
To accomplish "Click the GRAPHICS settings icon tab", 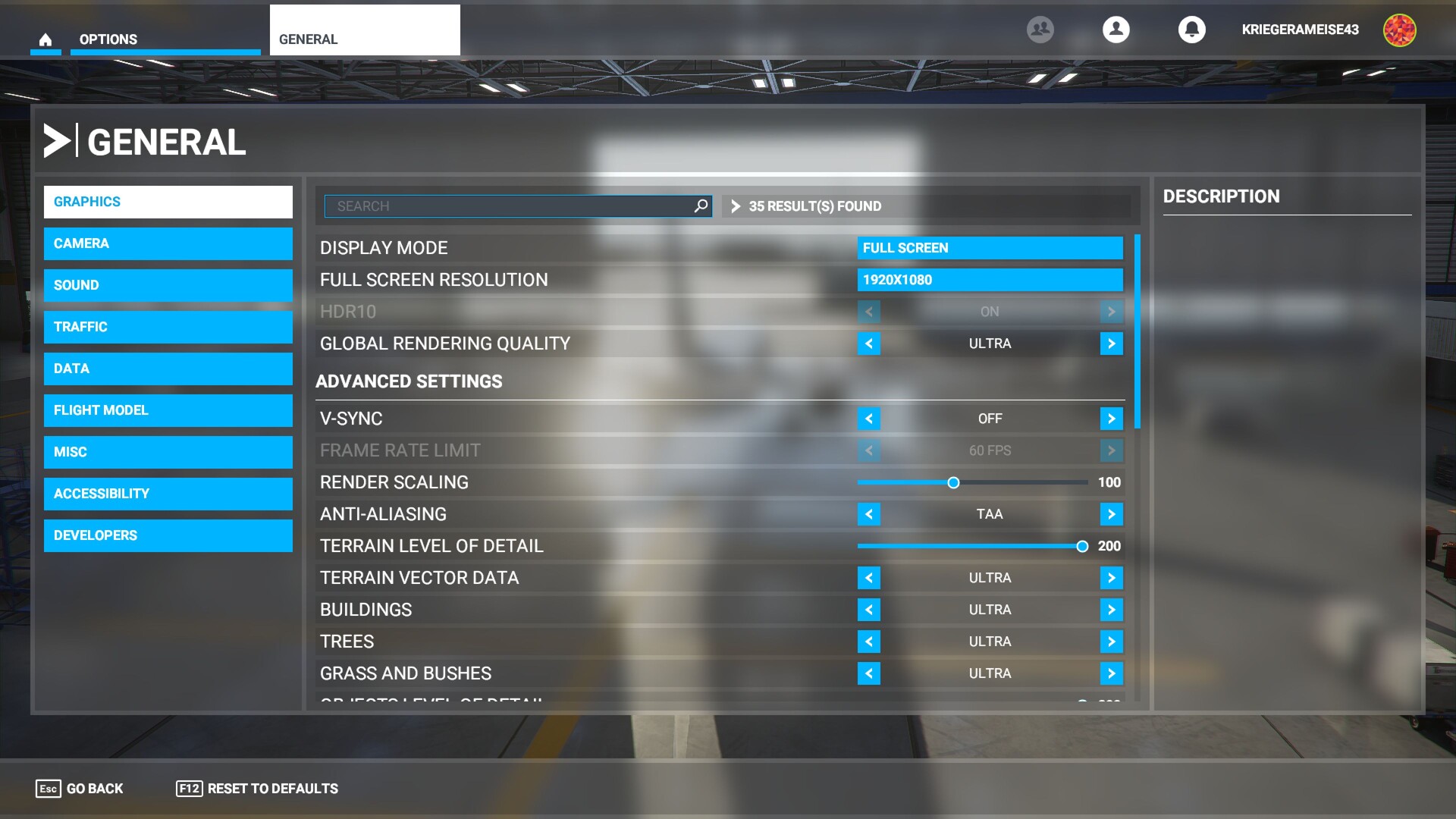I will [167, 201].
